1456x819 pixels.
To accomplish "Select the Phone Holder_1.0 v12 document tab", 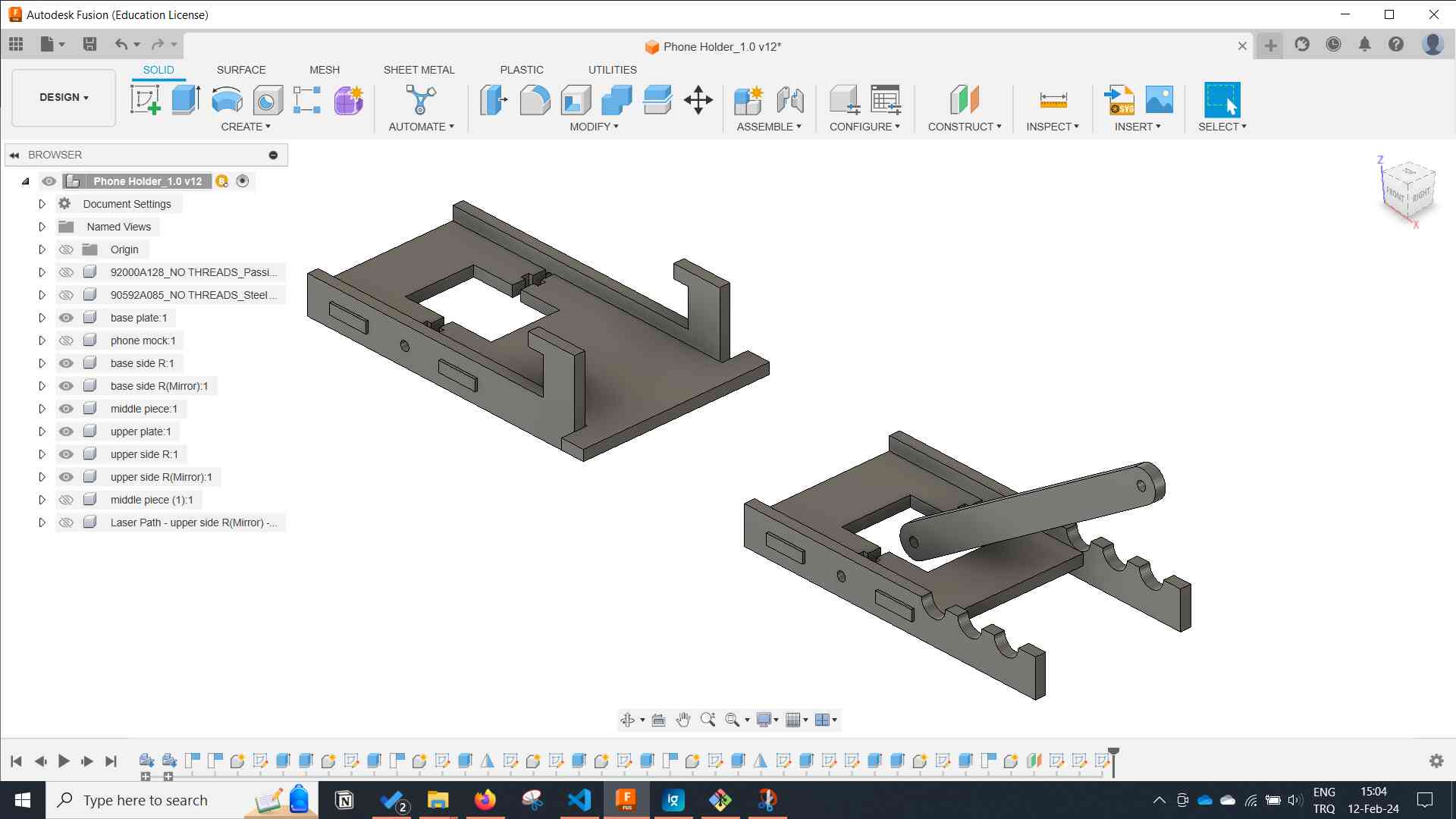I will pos(714,47).
